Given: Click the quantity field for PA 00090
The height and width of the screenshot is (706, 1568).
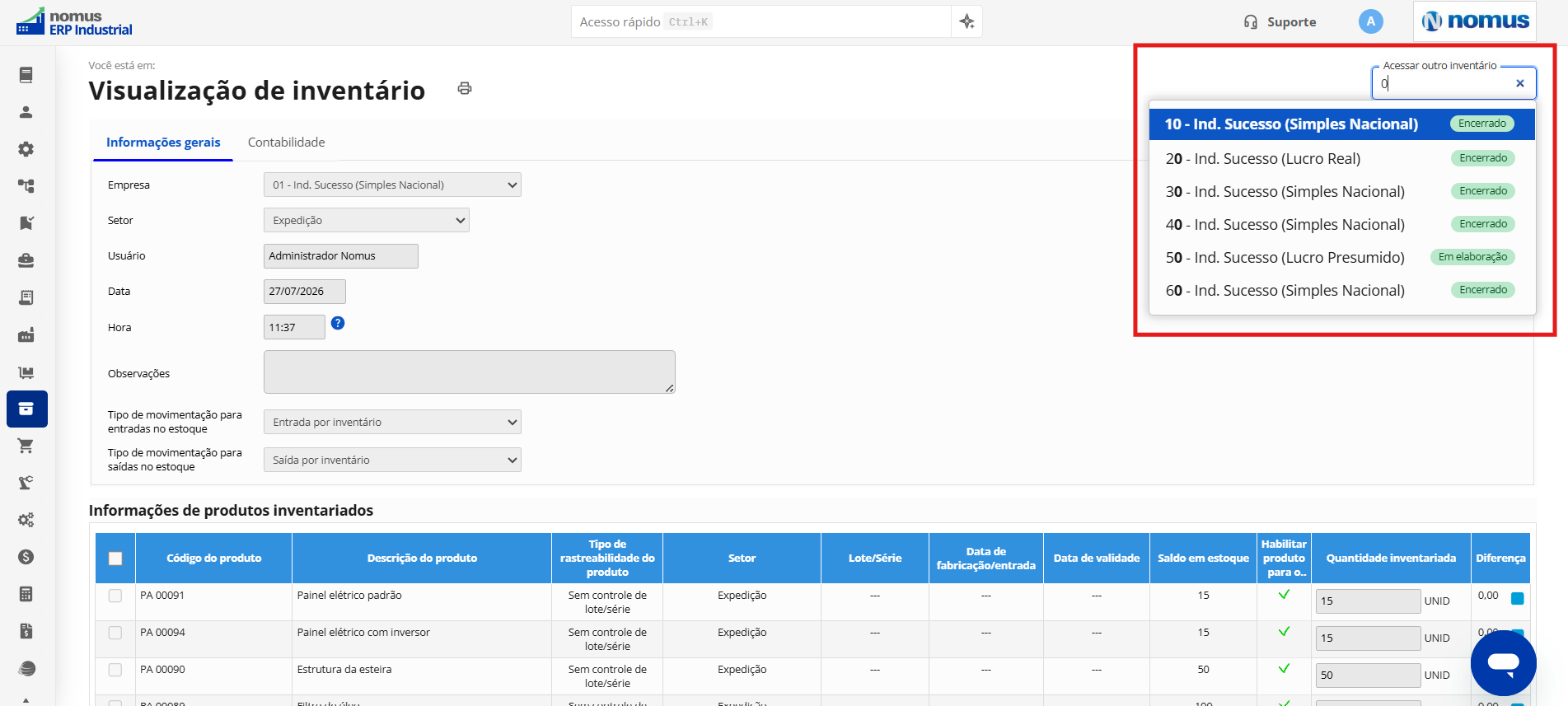Looking at the screenshot, I should pyautogui.click(x=1368, y=675).
